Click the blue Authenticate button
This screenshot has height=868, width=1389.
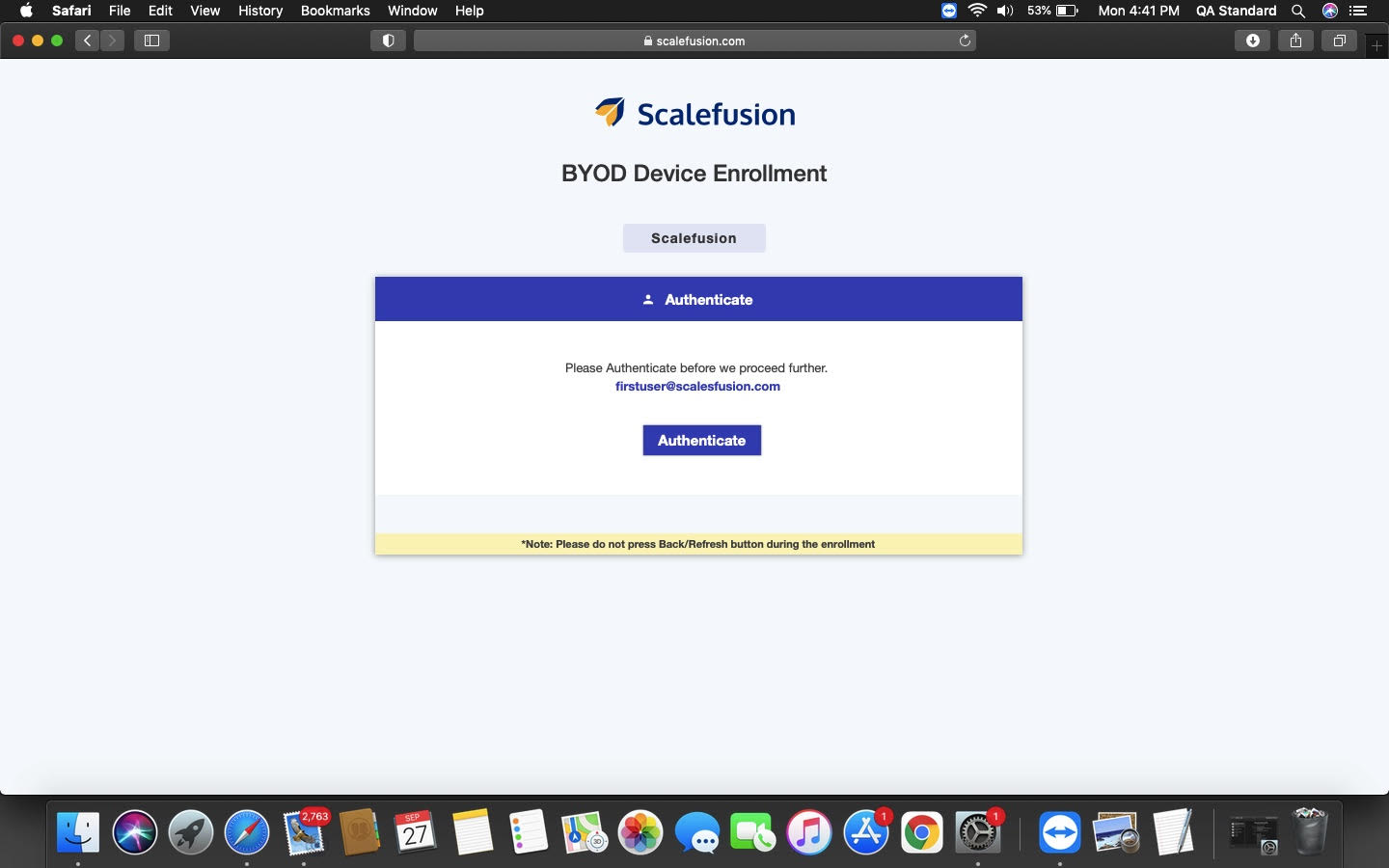point(701,440)
